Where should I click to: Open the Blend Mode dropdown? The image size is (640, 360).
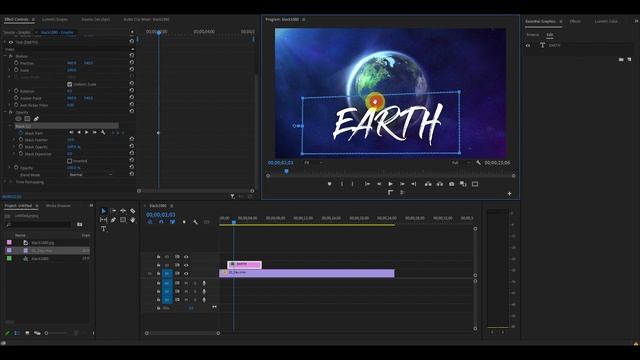tap(91, 175)
